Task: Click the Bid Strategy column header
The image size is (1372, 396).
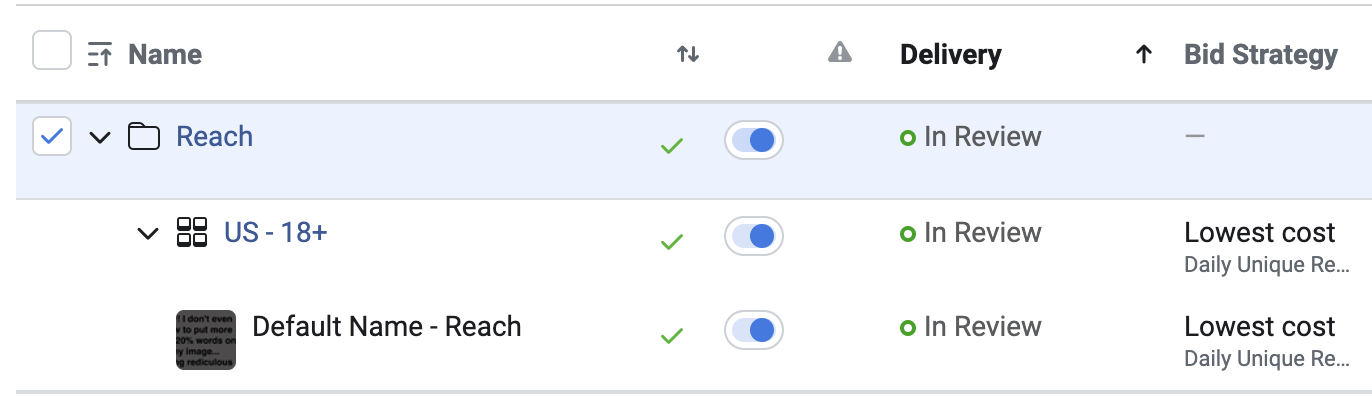Action: (x=1261, y=55)
